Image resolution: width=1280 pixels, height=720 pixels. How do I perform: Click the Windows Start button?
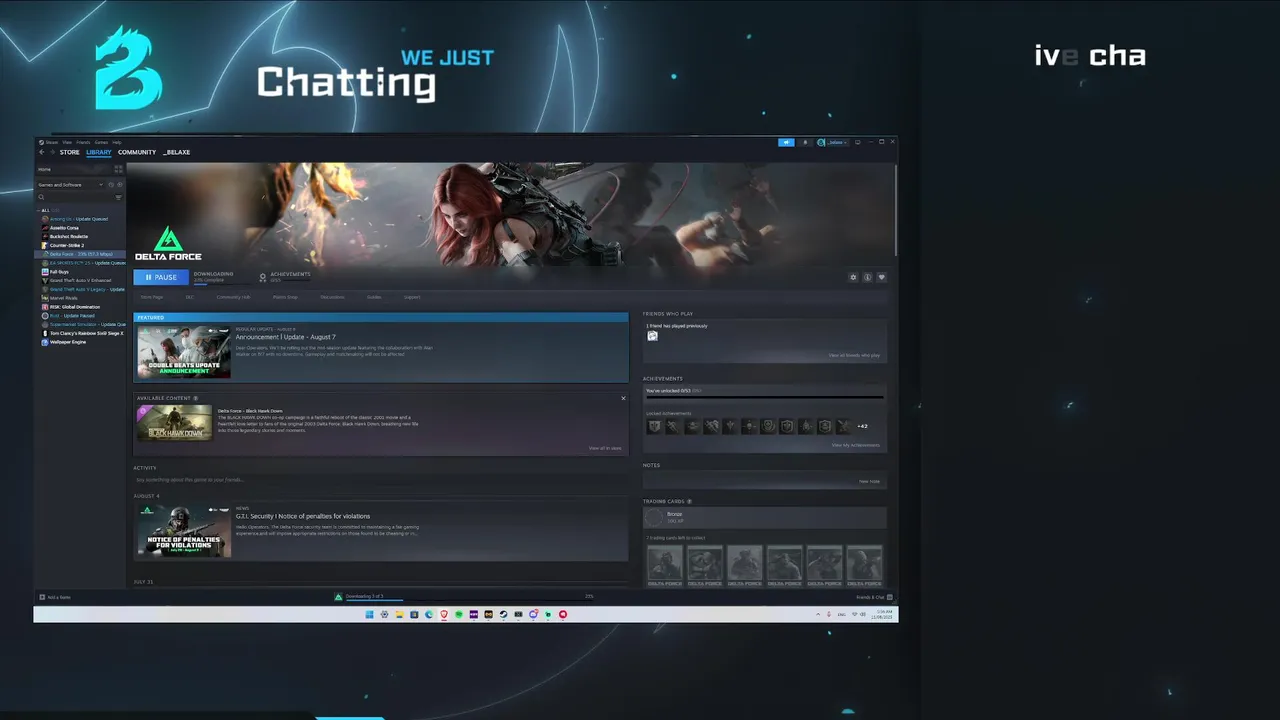pyautogui.click(x=369, y=614)
